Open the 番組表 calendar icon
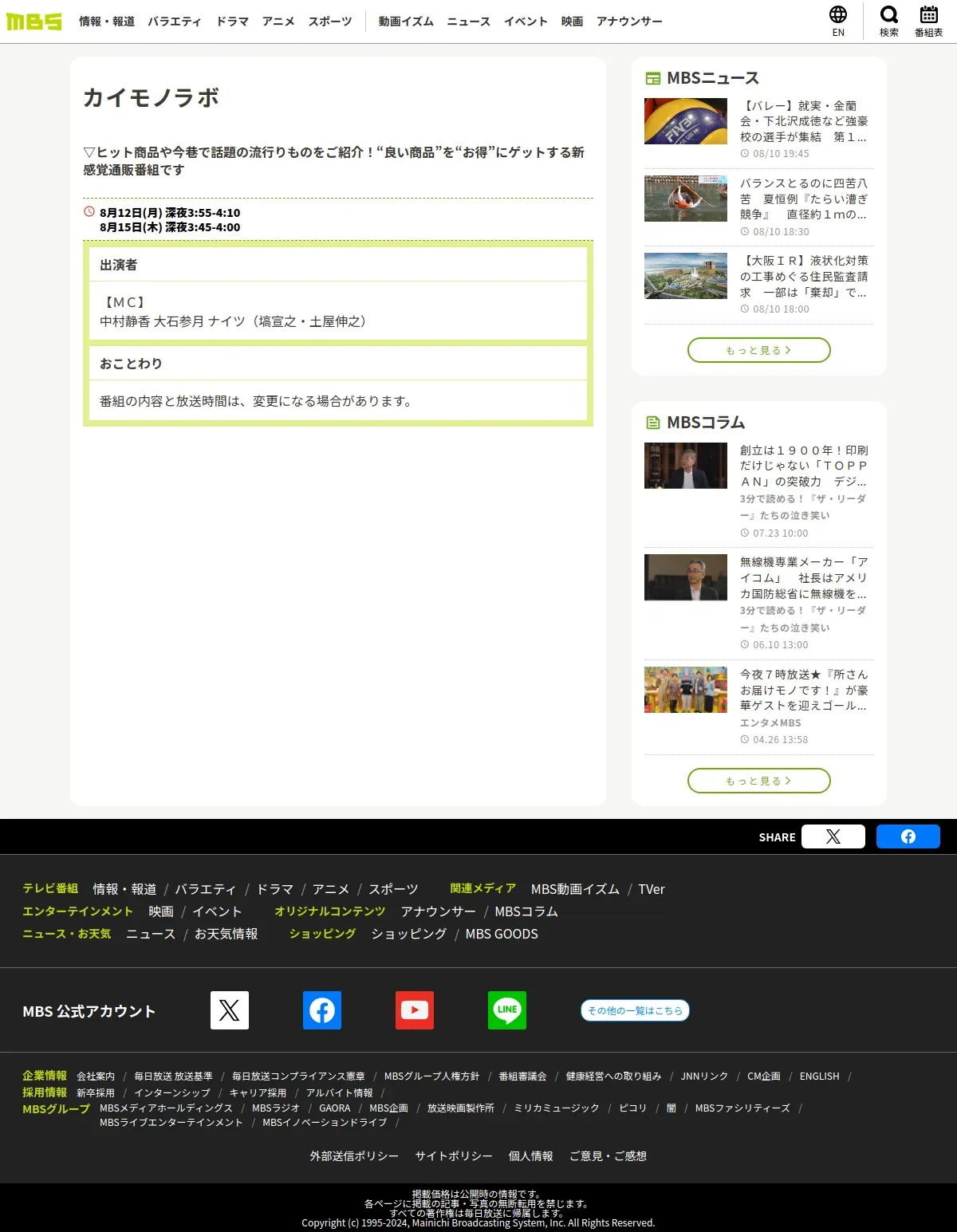 coord(928,22)
